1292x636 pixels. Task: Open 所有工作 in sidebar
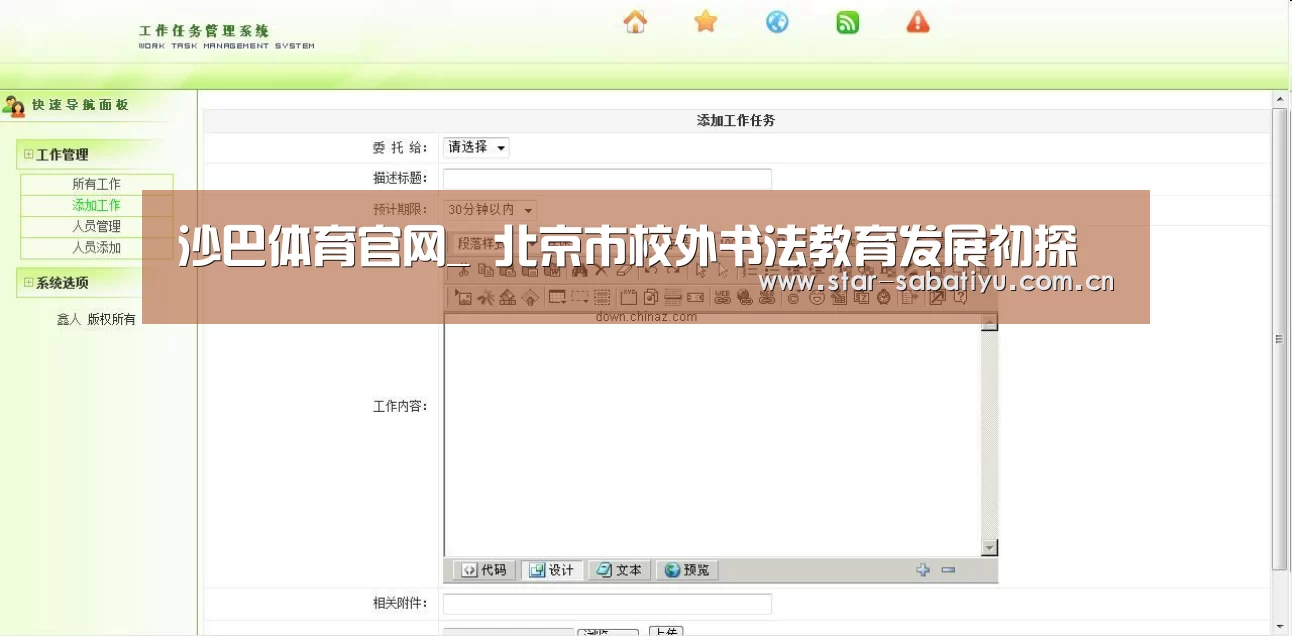pyautogui.click(x=96, y=184)
